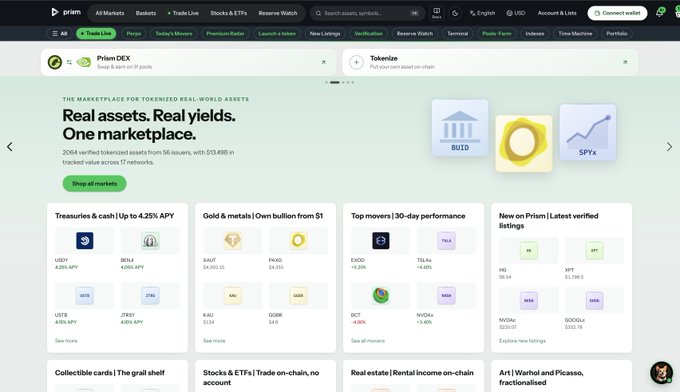Select the Time Machine pill
680x392 pixels.
(575, 33)
